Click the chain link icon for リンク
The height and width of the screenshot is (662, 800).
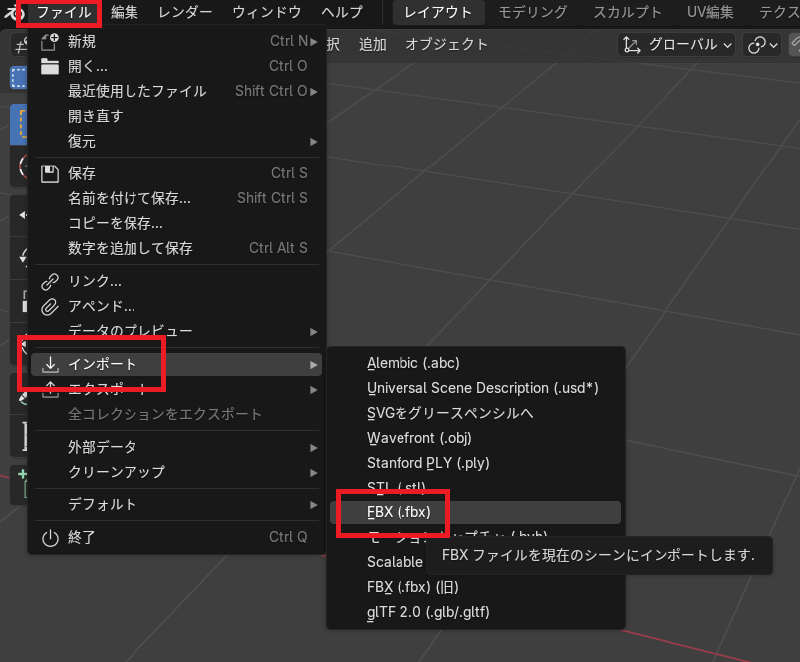click(50, 281)
